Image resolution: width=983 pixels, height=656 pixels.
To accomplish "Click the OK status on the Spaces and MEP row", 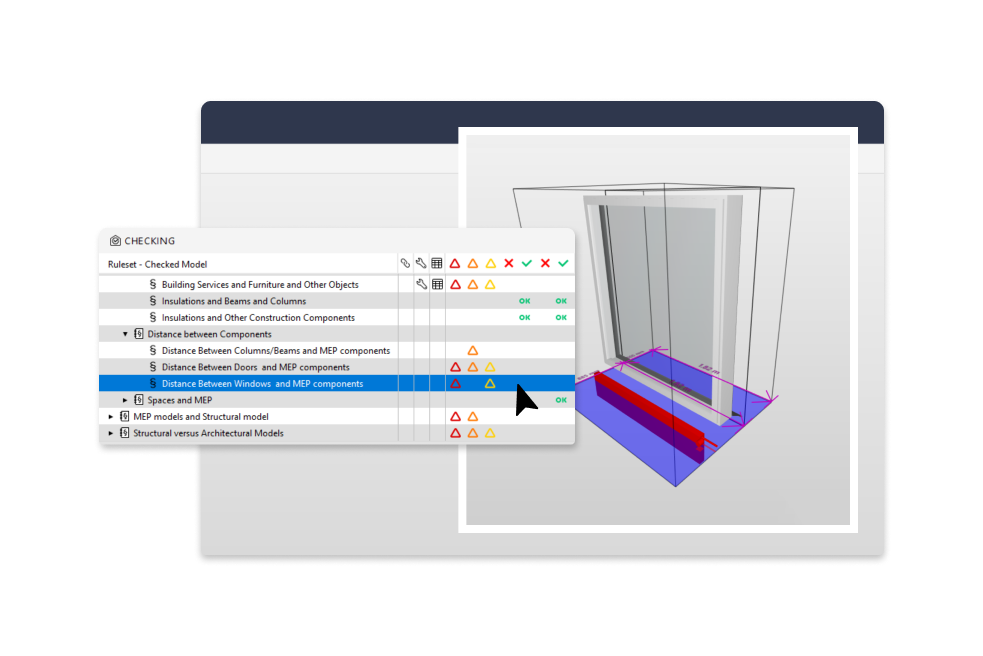I will (x=559, y=399).
